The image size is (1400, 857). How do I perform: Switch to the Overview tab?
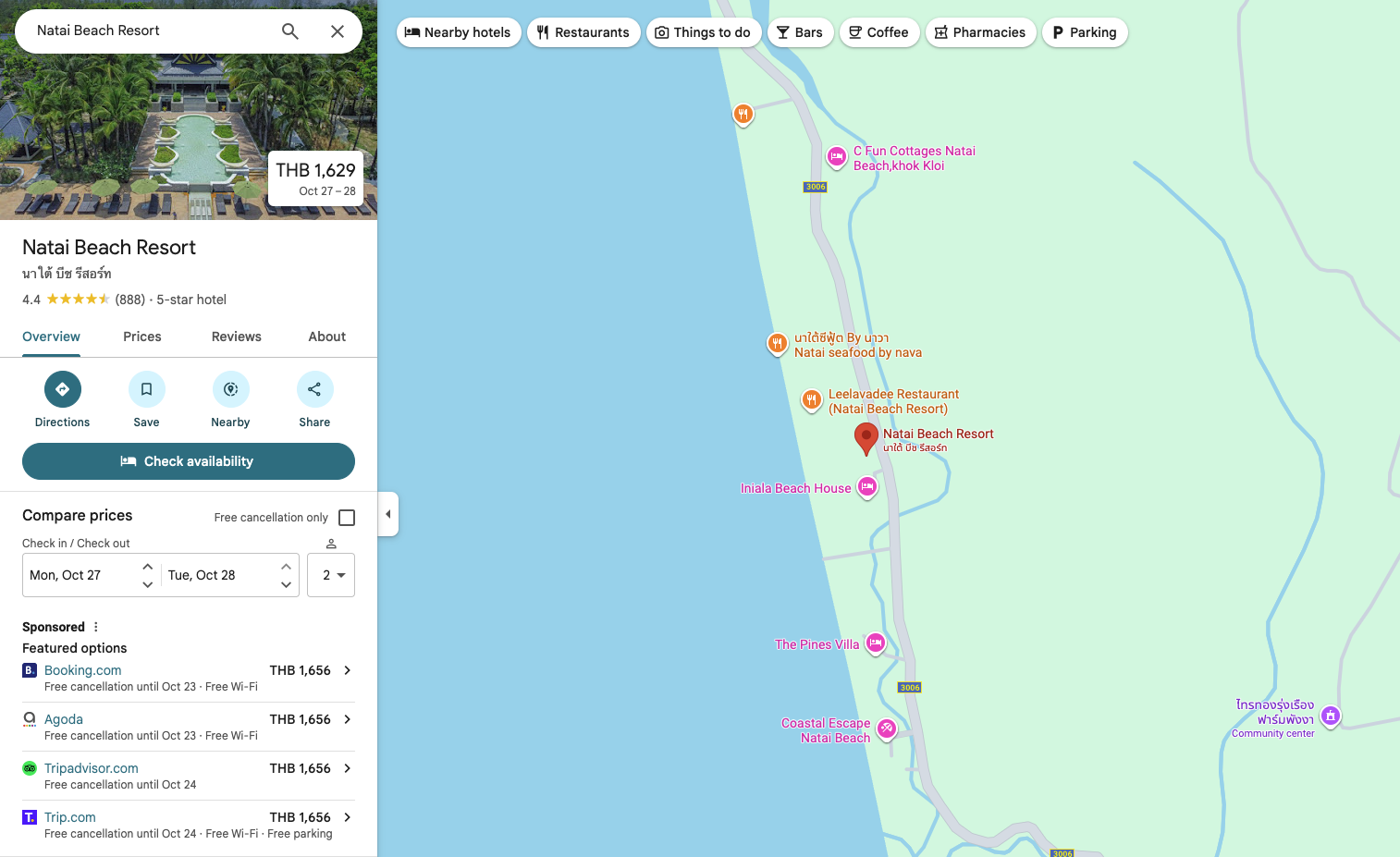click(x=52, y=337)
